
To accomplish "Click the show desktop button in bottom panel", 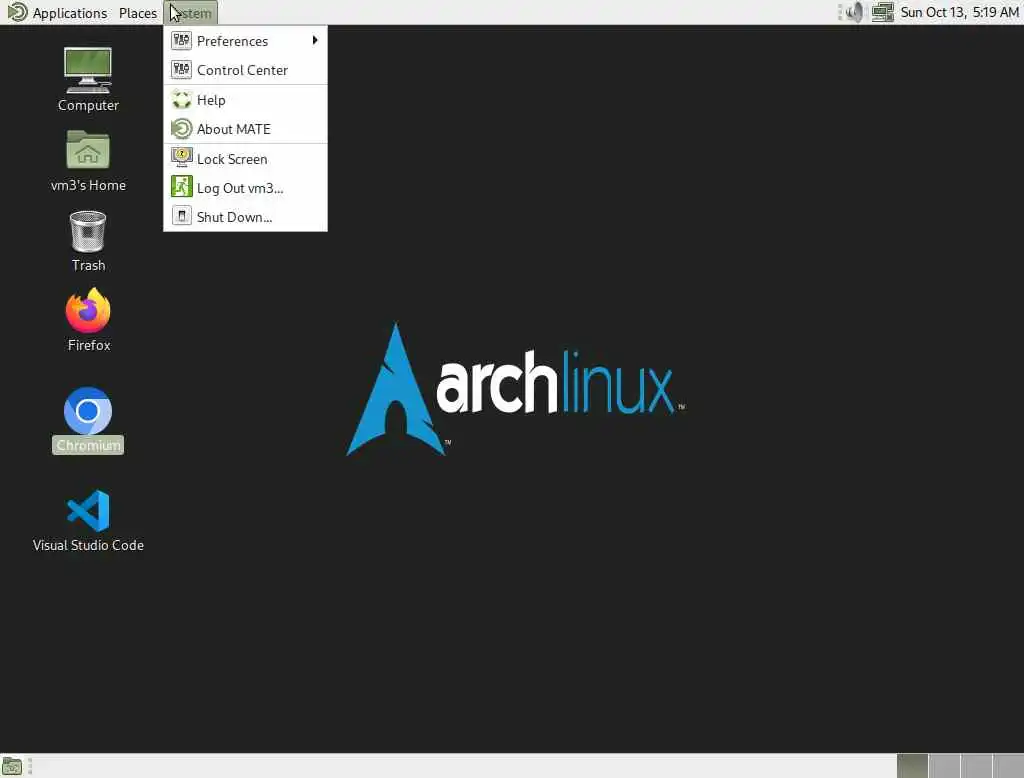I will [12, 766].
